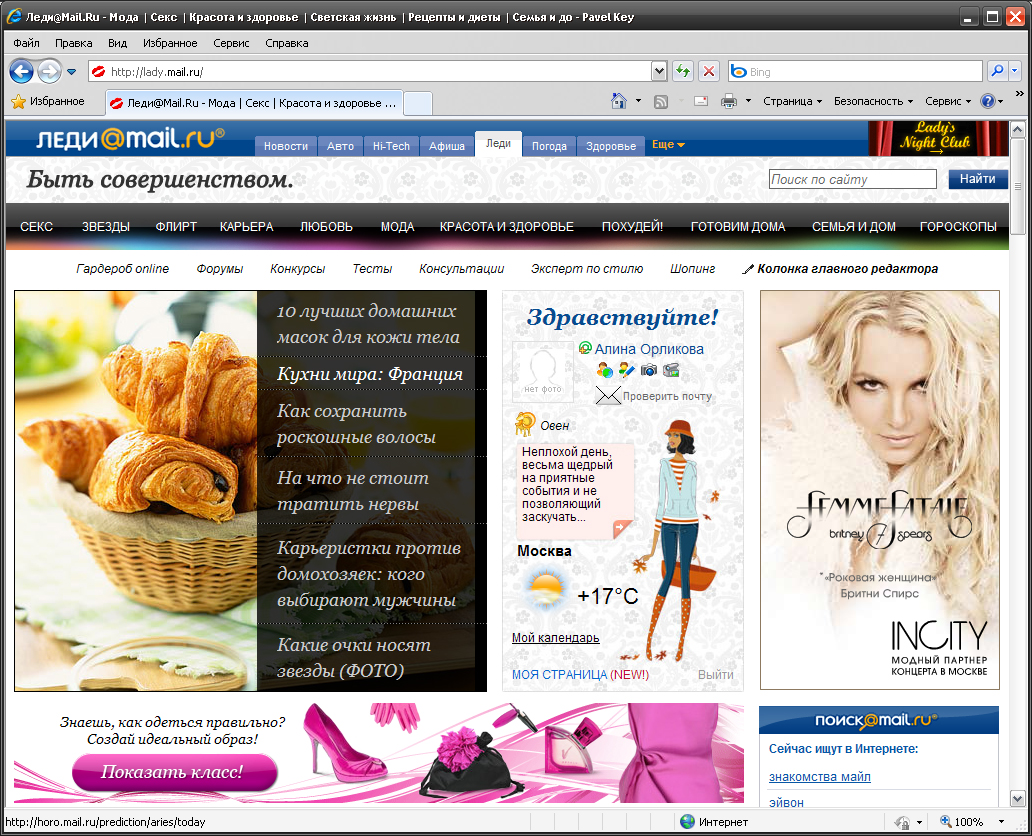Image resolution: width=1032 pixels, height=836 pixels.
Task: Click the Mail.ru agent status icon by Алина
Action: (x=585, y=348)
